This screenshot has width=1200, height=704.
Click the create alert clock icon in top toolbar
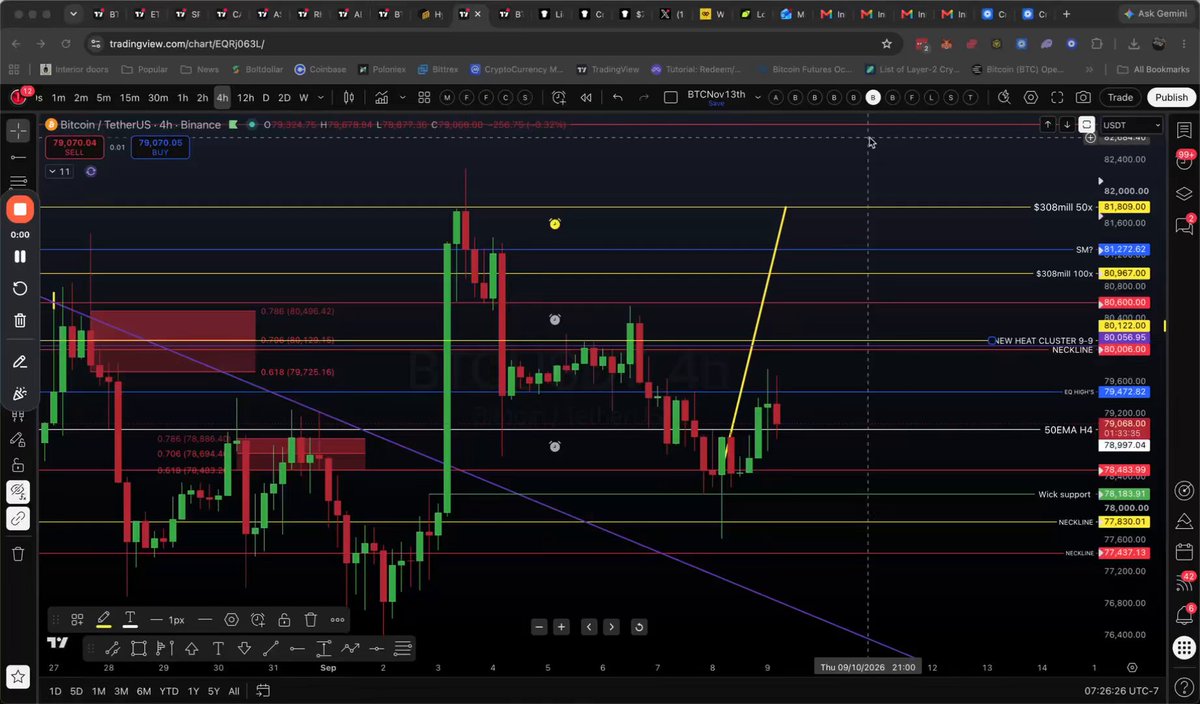coord(558,97)
